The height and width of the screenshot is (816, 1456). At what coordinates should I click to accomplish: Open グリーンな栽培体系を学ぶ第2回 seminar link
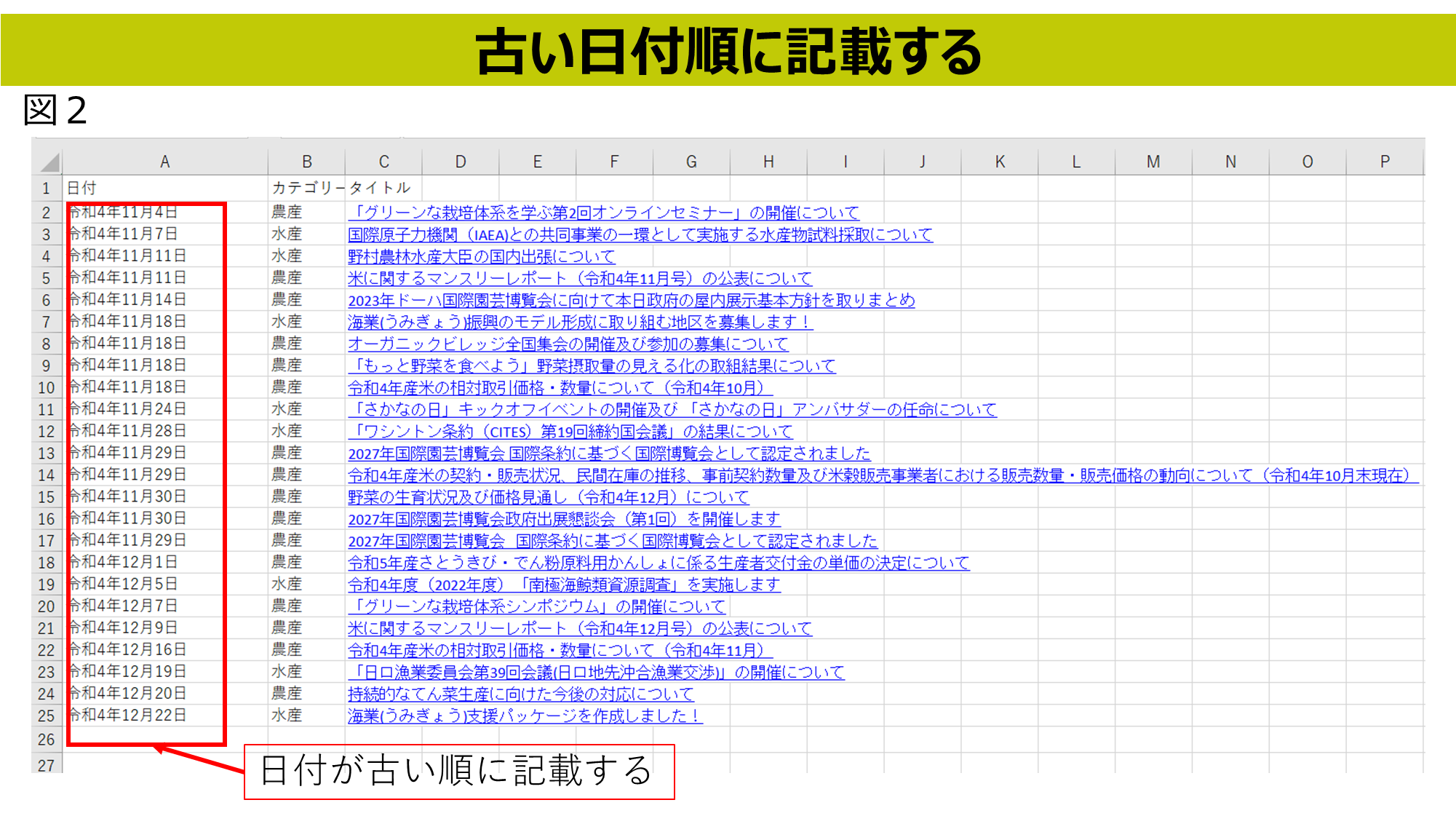point(603,213)
